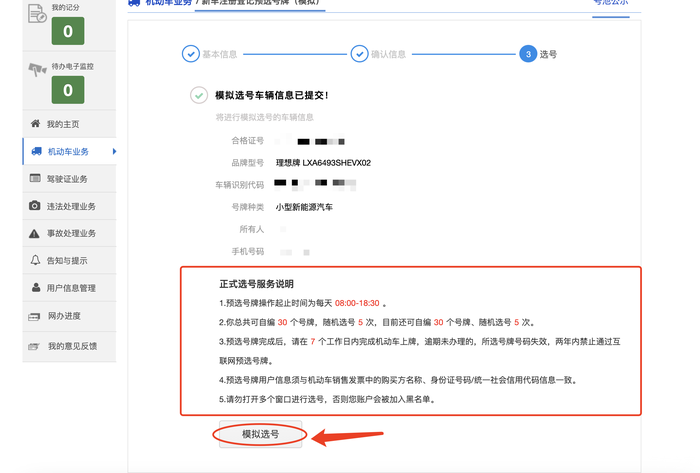The height and width of the screenshot is (473, 700).
Task: Click the home icon beside 我的主页
Action: [x=36, y=124]
